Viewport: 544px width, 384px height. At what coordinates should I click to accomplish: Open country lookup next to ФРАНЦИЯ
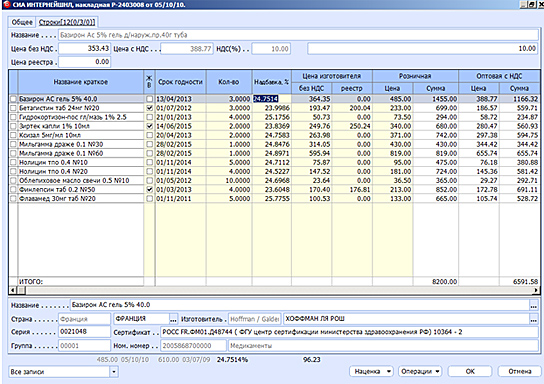[173, 319]
